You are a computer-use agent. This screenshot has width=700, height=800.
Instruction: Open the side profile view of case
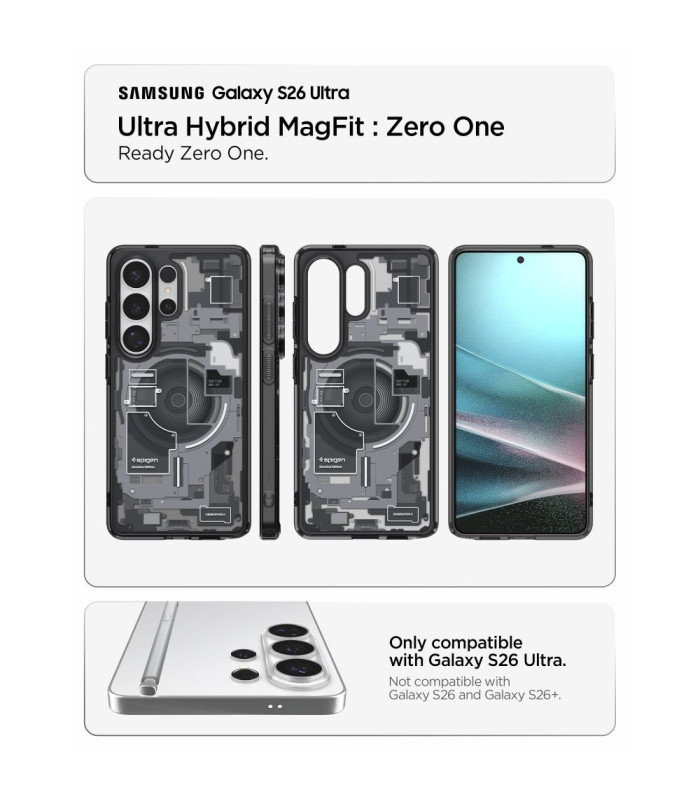pos(270,392)
